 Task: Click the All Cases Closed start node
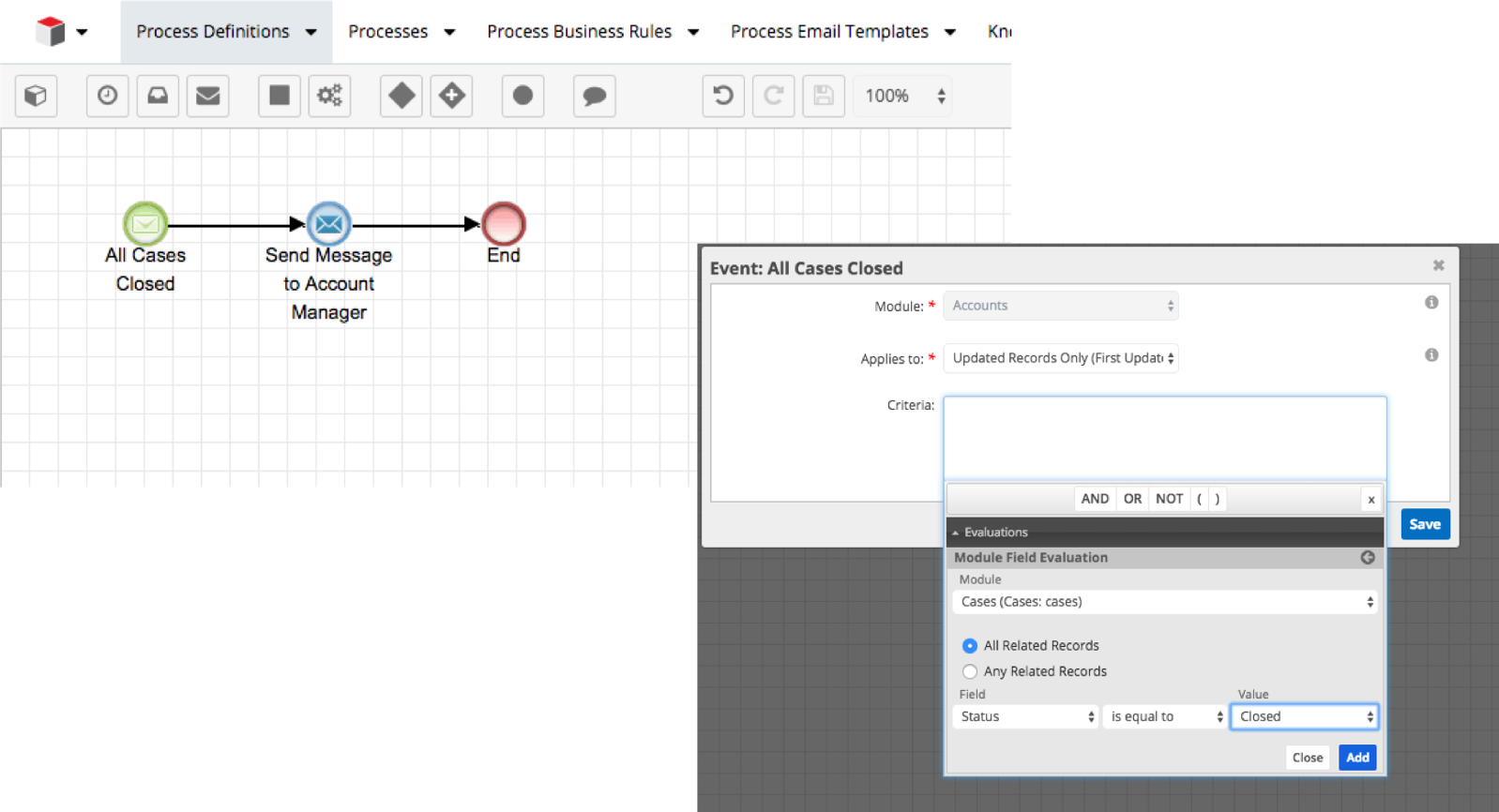(x=145, y=224)
